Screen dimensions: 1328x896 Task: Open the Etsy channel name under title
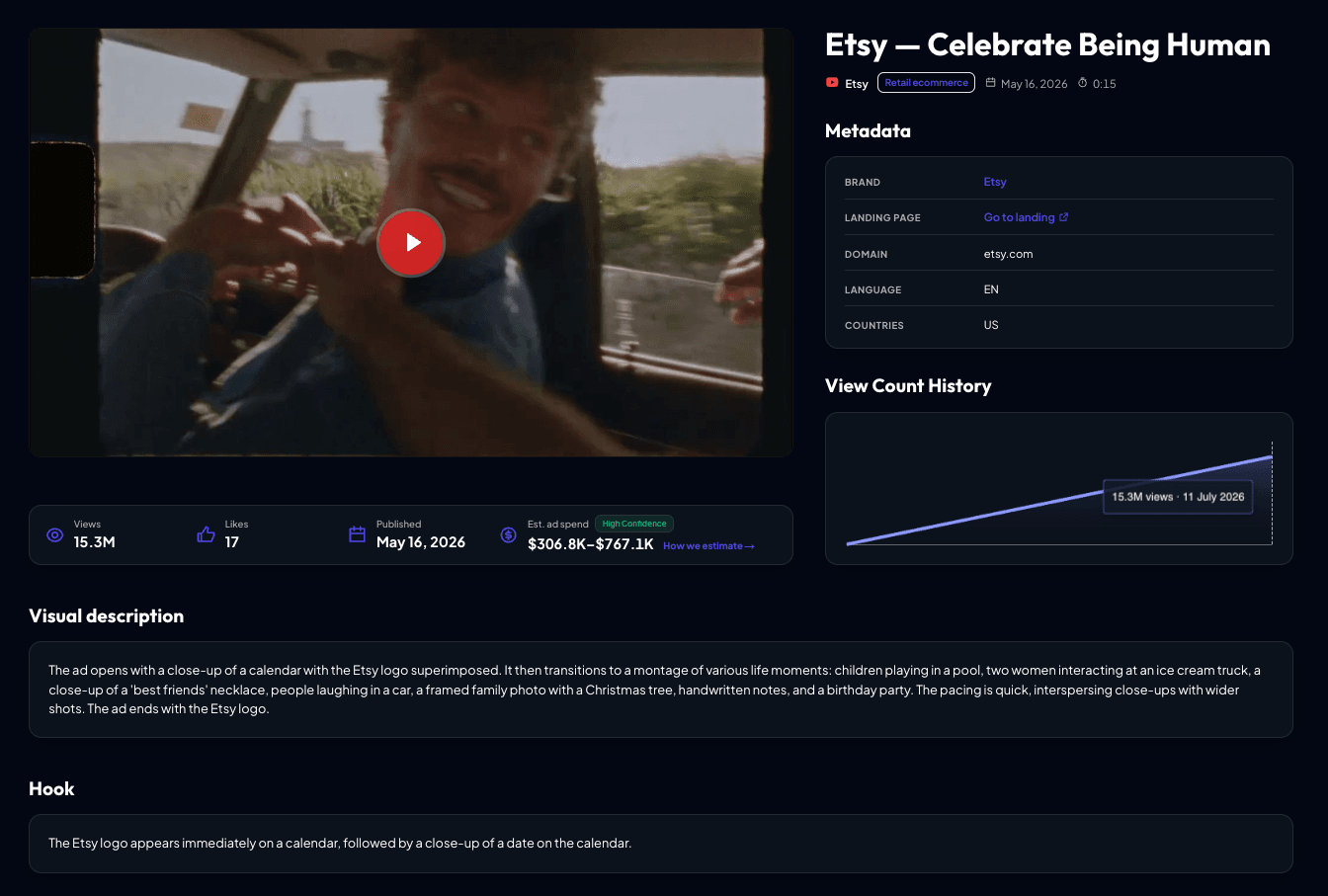[x=857, y=84]
